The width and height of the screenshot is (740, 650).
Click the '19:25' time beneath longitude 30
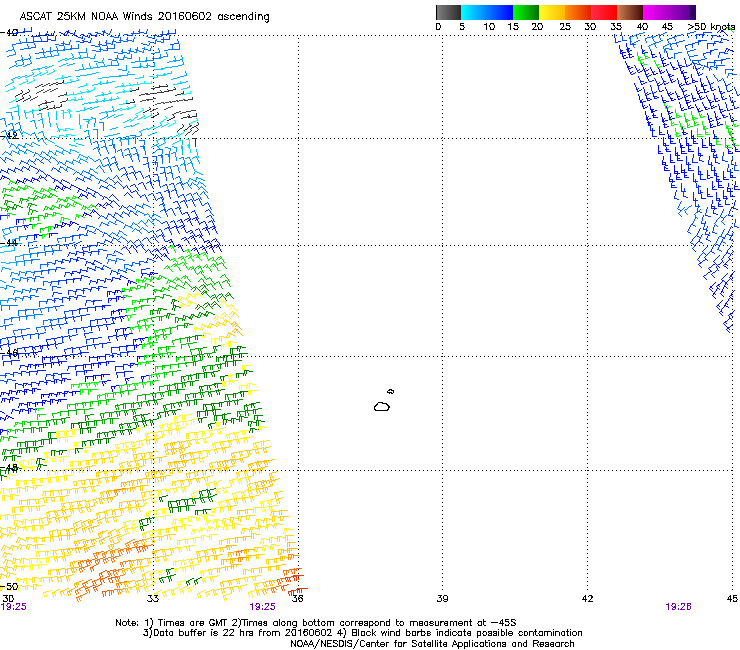click(14, 607)
